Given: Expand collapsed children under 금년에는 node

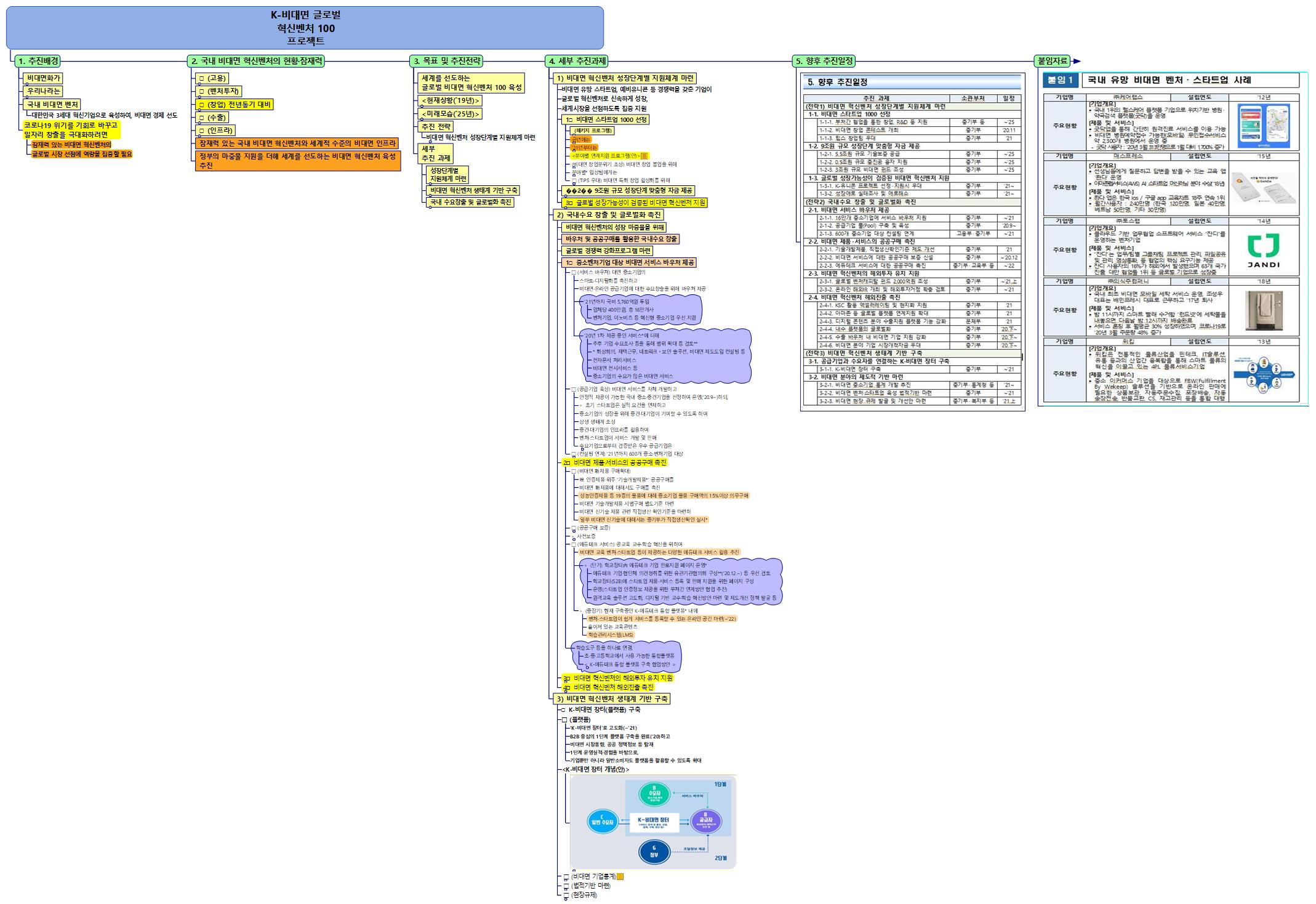Looking at the screenshot, I should [x=574, y=143].
